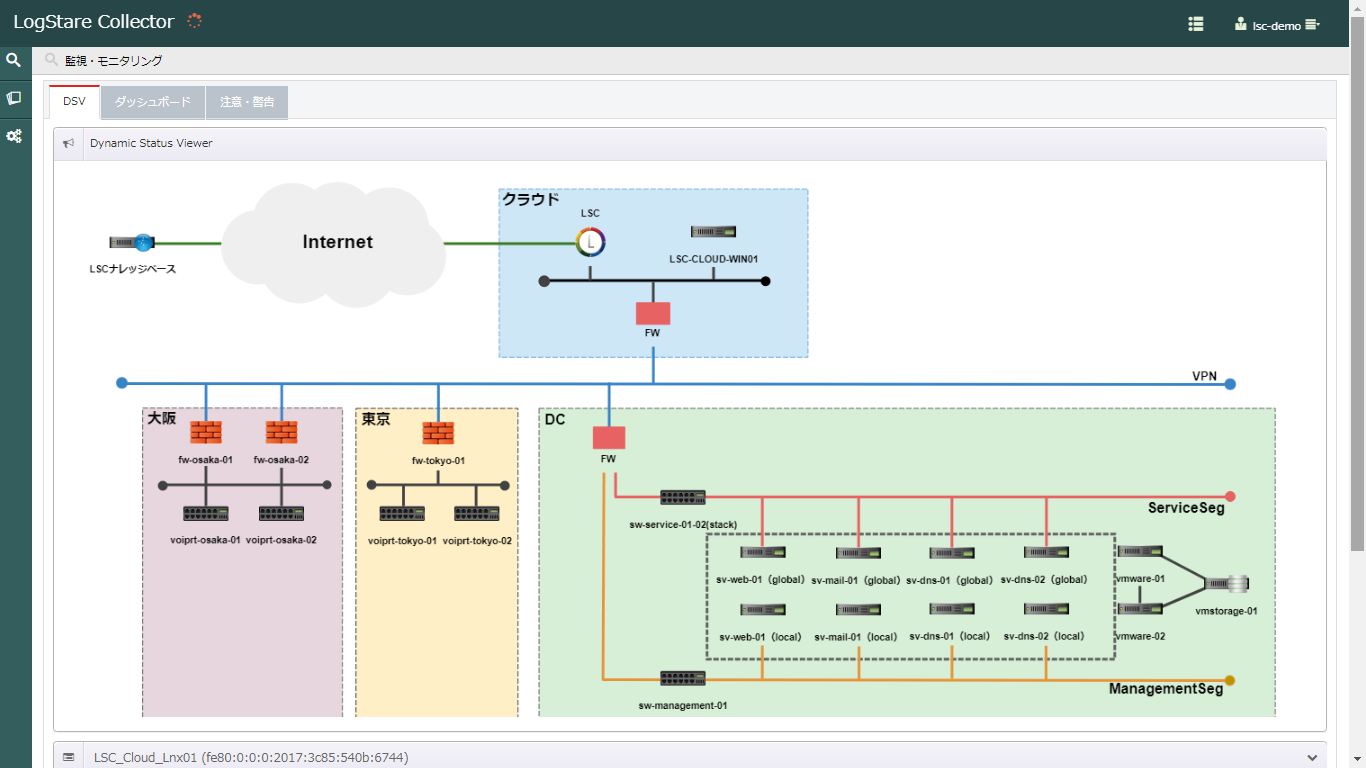Switch to the 注意・警告 tab
Viewport: 1366px width, 768px height.
pyautogui.click(x=247, y=103)
